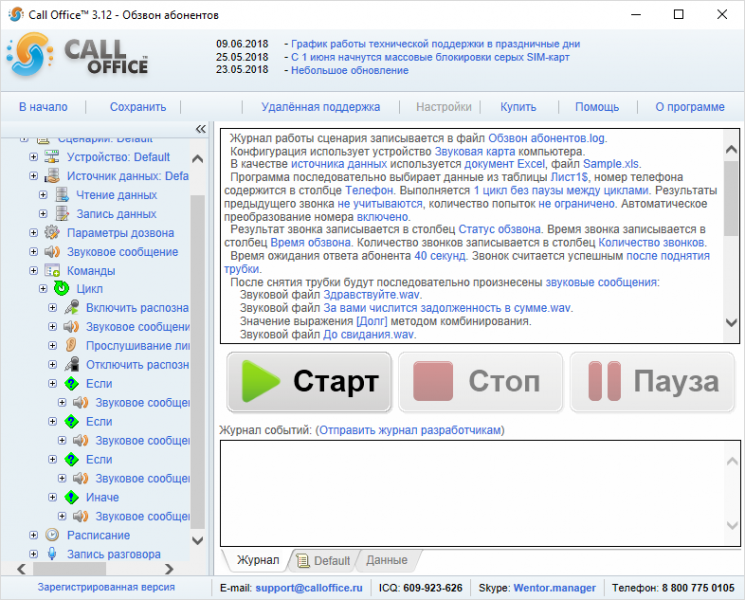The width and height of the screenshot is (745, 600).
Task: Click the Sample.xls file link
Action: coord(611,164)
